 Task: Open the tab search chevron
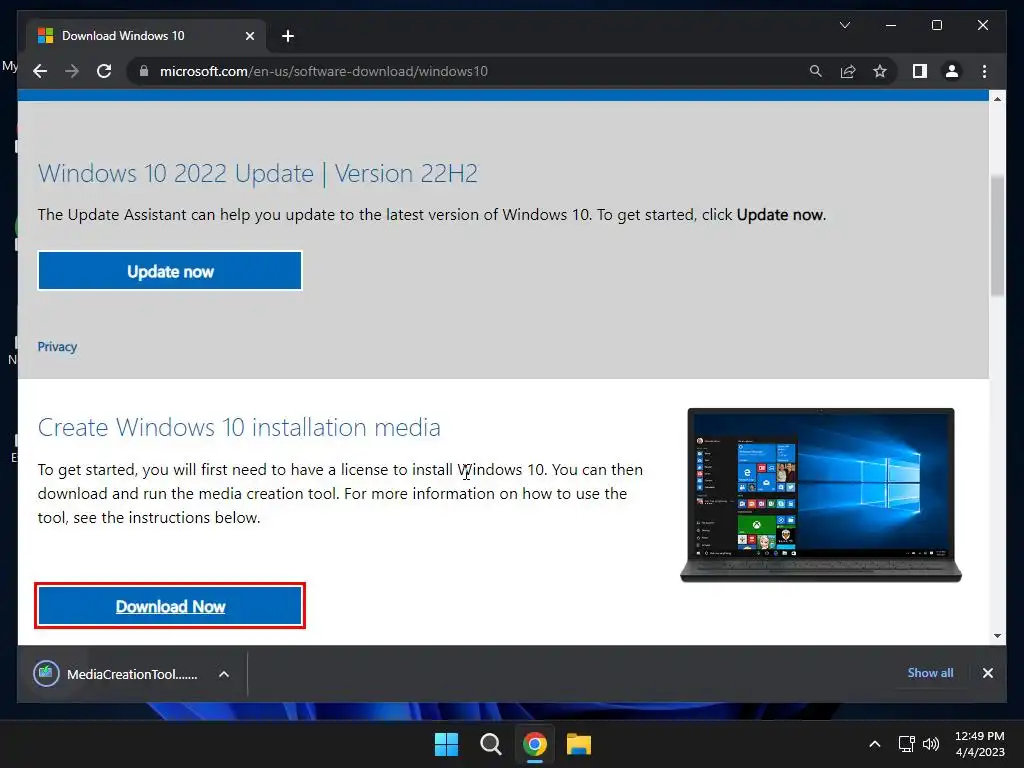(844, 25)
